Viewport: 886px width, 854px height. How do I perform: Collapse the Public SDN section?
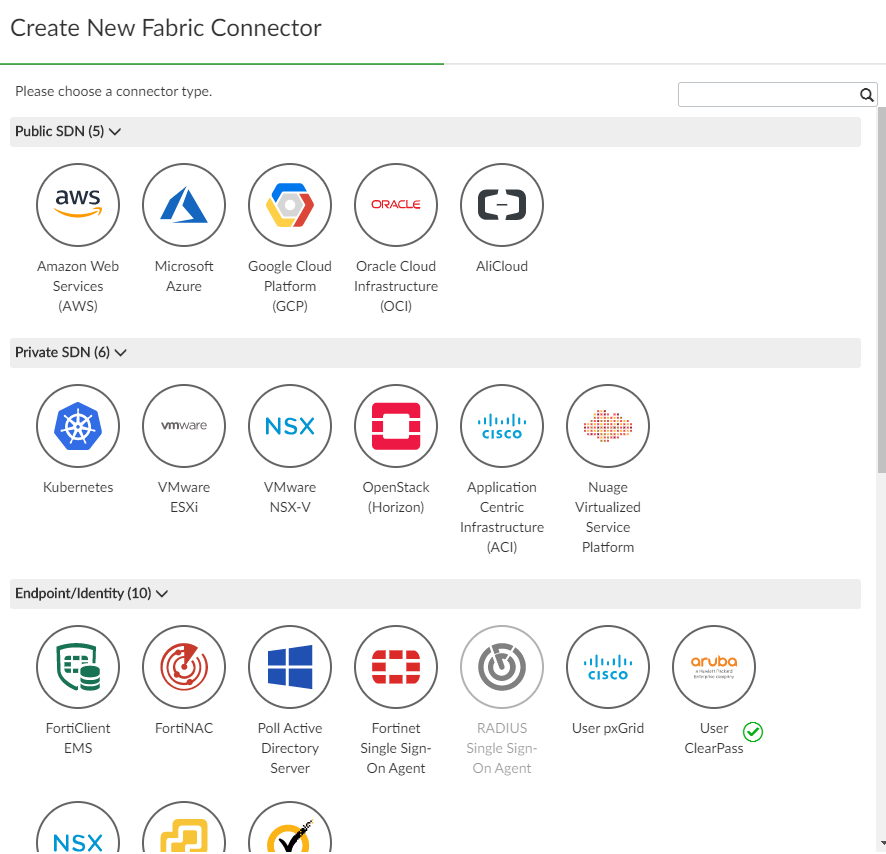114,131
